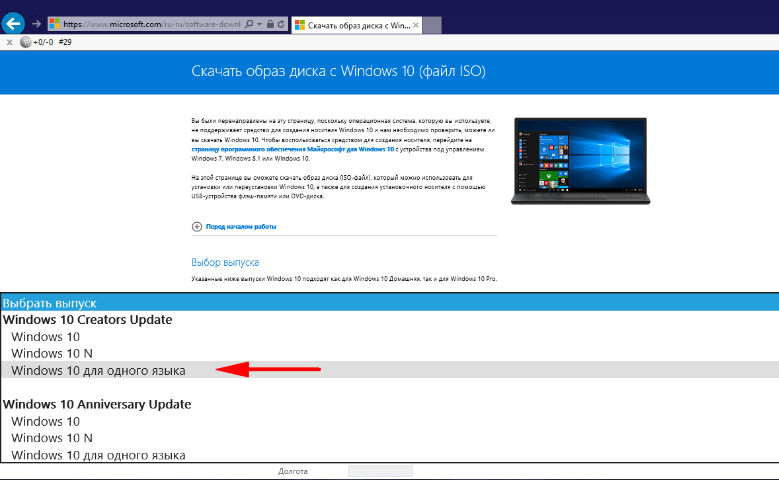Image resolution: width=779 pixels, height=480 pixels.
Task: Expand the 'Перед началом работы' plus icon
Action: pos(197,227)
